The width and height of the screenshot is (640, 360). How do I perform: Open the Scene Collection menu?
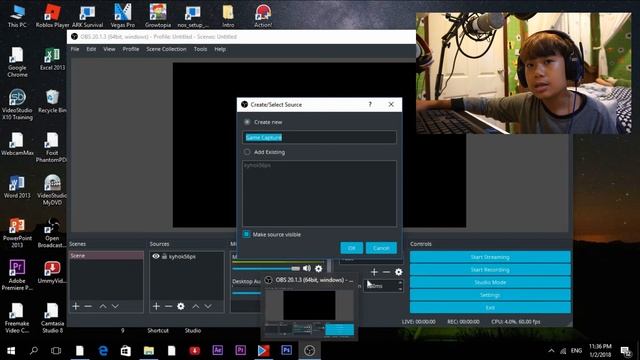pos(166,49)
